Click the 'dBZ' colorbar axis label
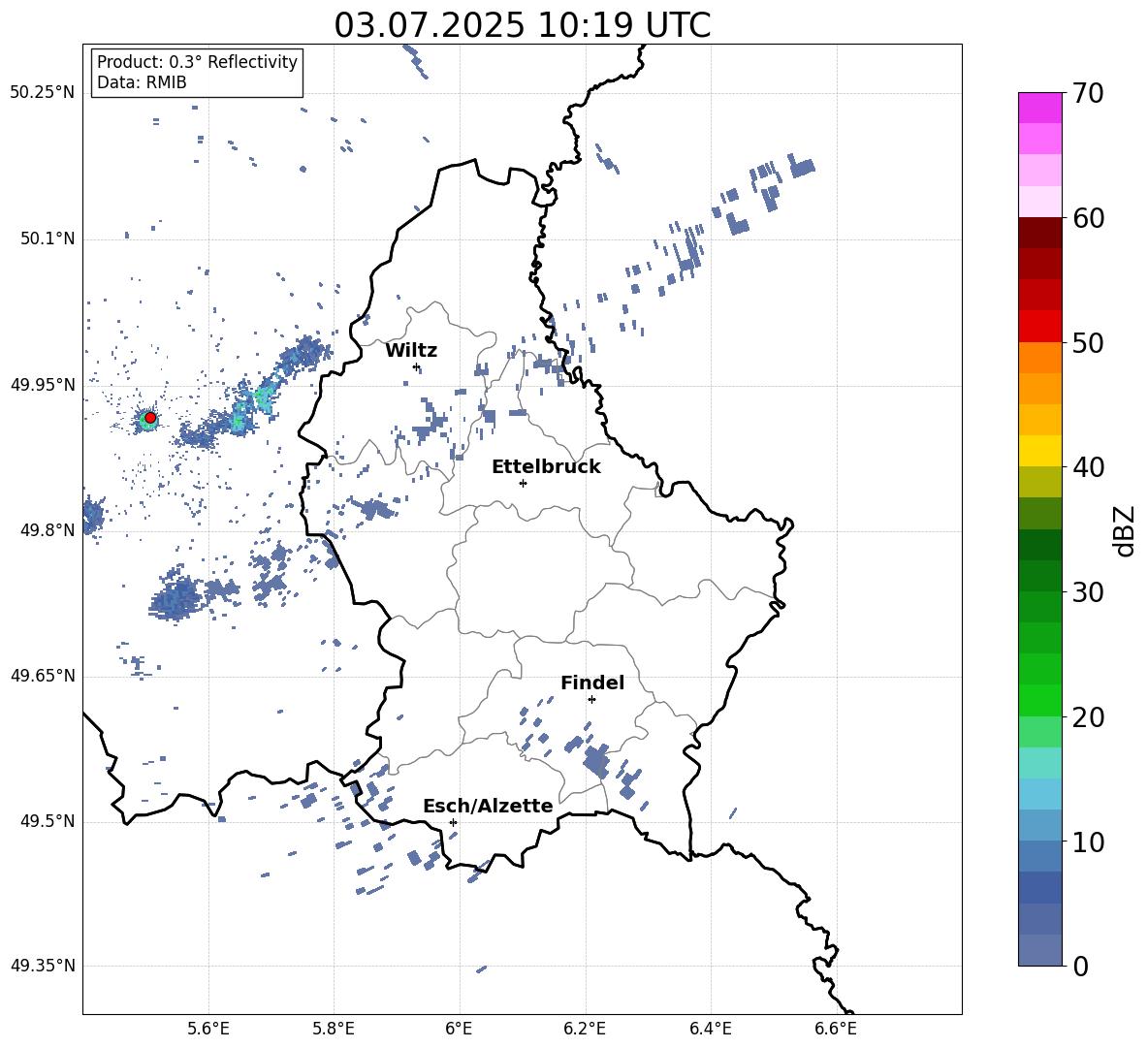Screen dimensions: 1148x1048 [x=1123, y=530]
